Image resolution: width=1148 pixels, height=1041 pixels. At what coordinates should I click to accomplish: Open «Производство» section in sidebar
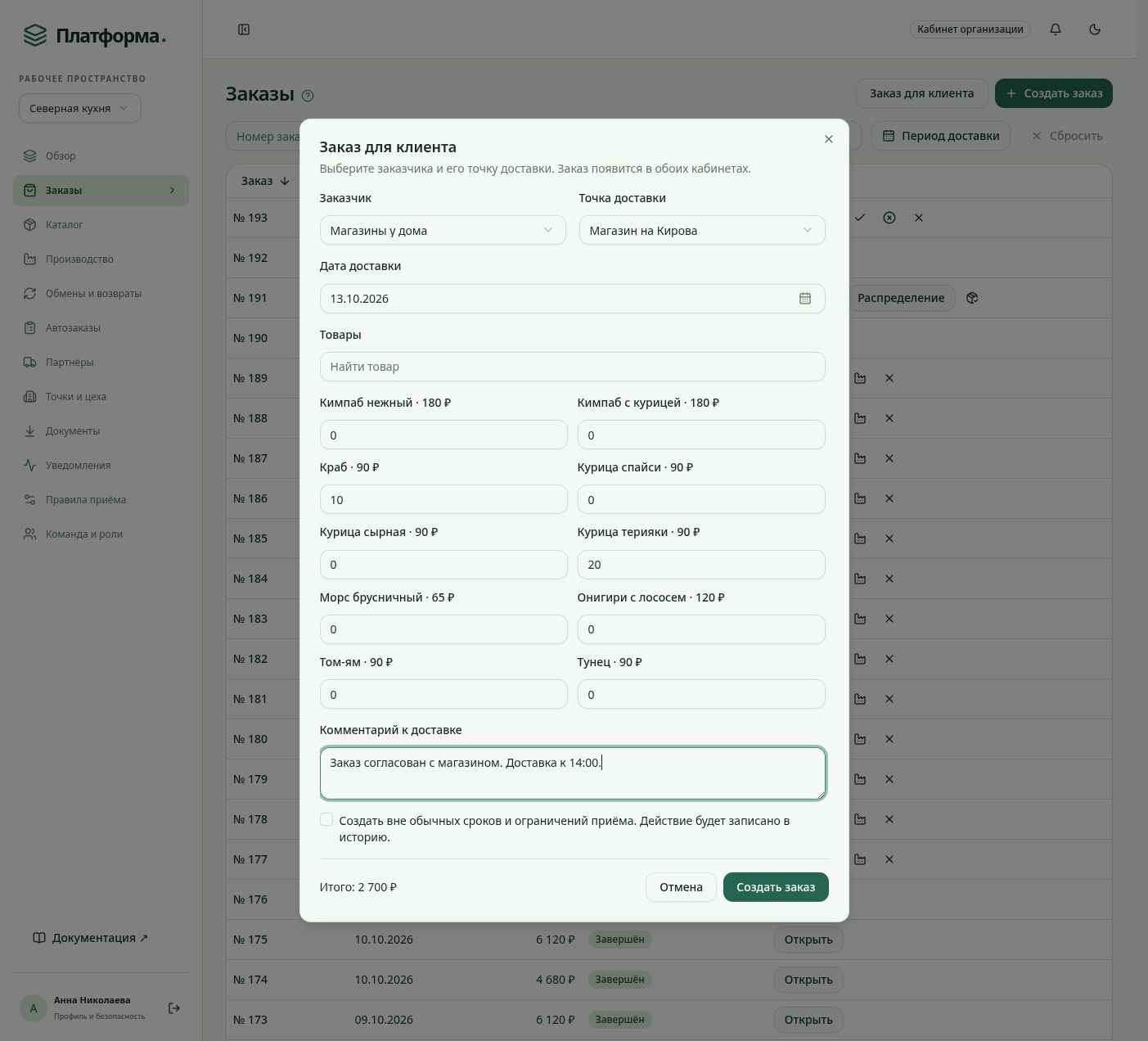tap(101, 259)
